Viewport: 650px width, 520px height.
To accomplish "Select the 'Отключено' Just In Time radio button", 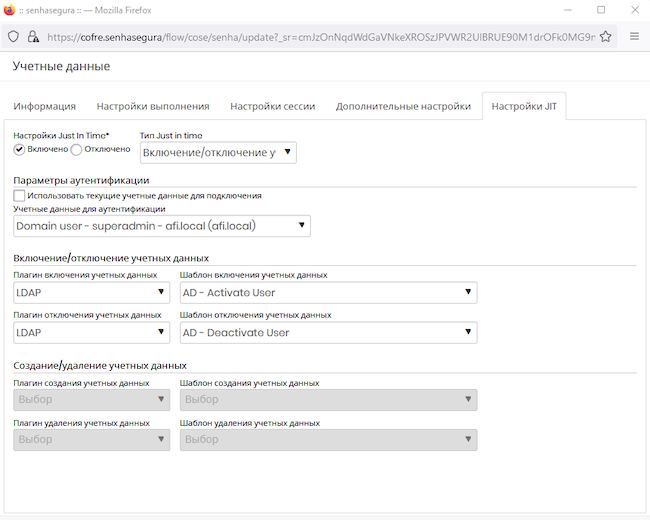I will click(x=77, y=149).
